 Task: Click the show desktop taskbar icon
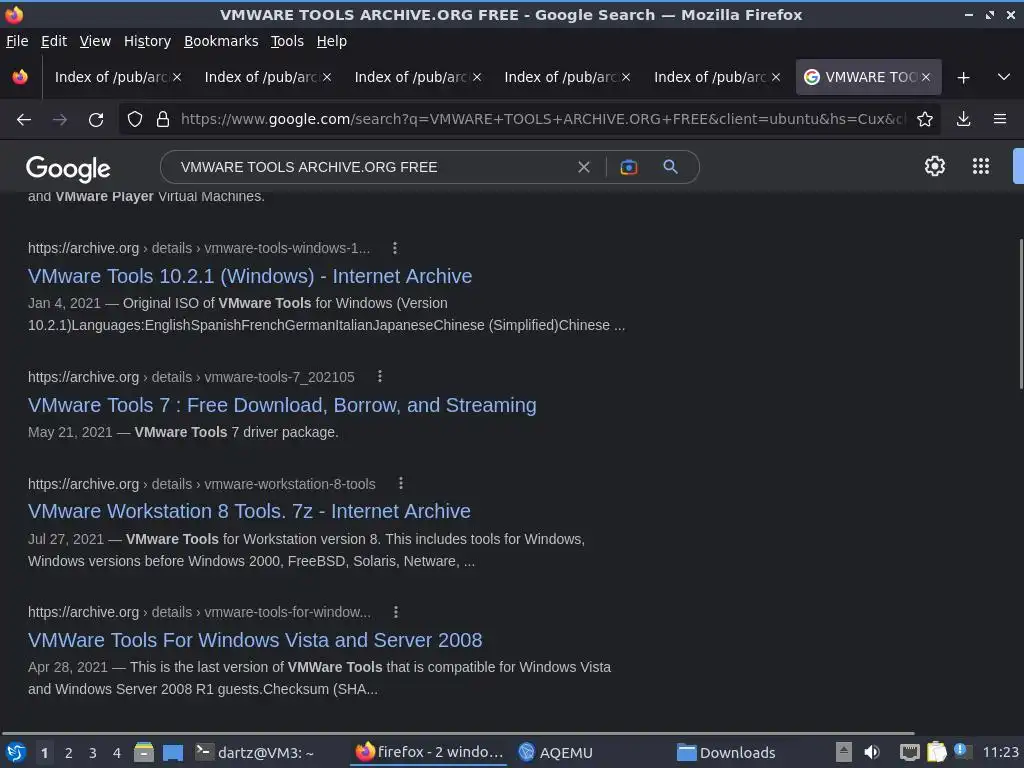point(173,752)
